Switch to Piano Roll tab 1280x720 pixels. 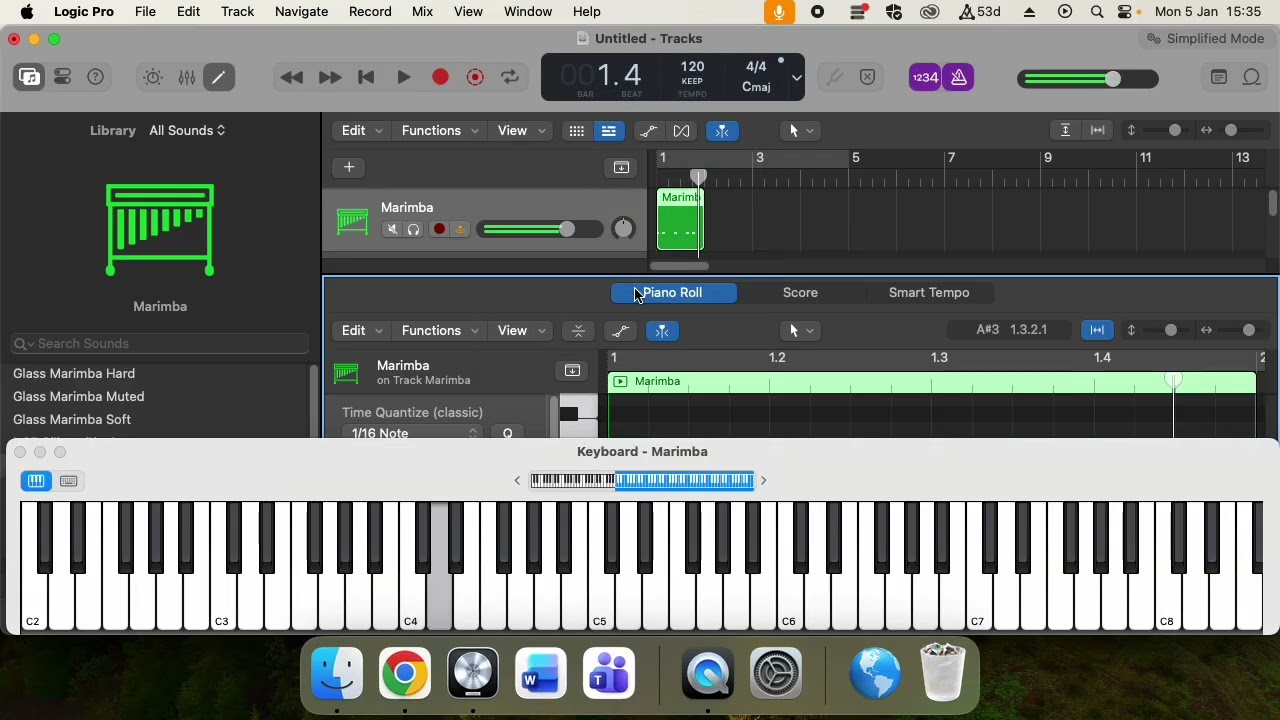(673, 293)
